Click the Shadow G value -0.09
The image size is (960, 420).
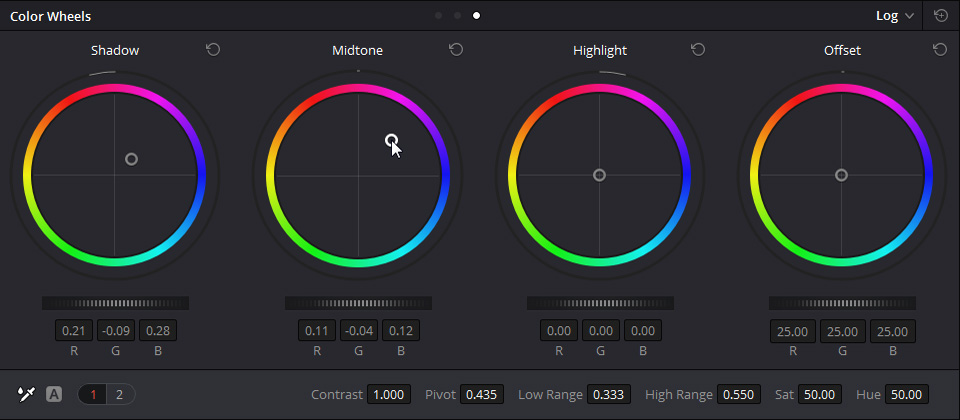[x=116, y=331]
